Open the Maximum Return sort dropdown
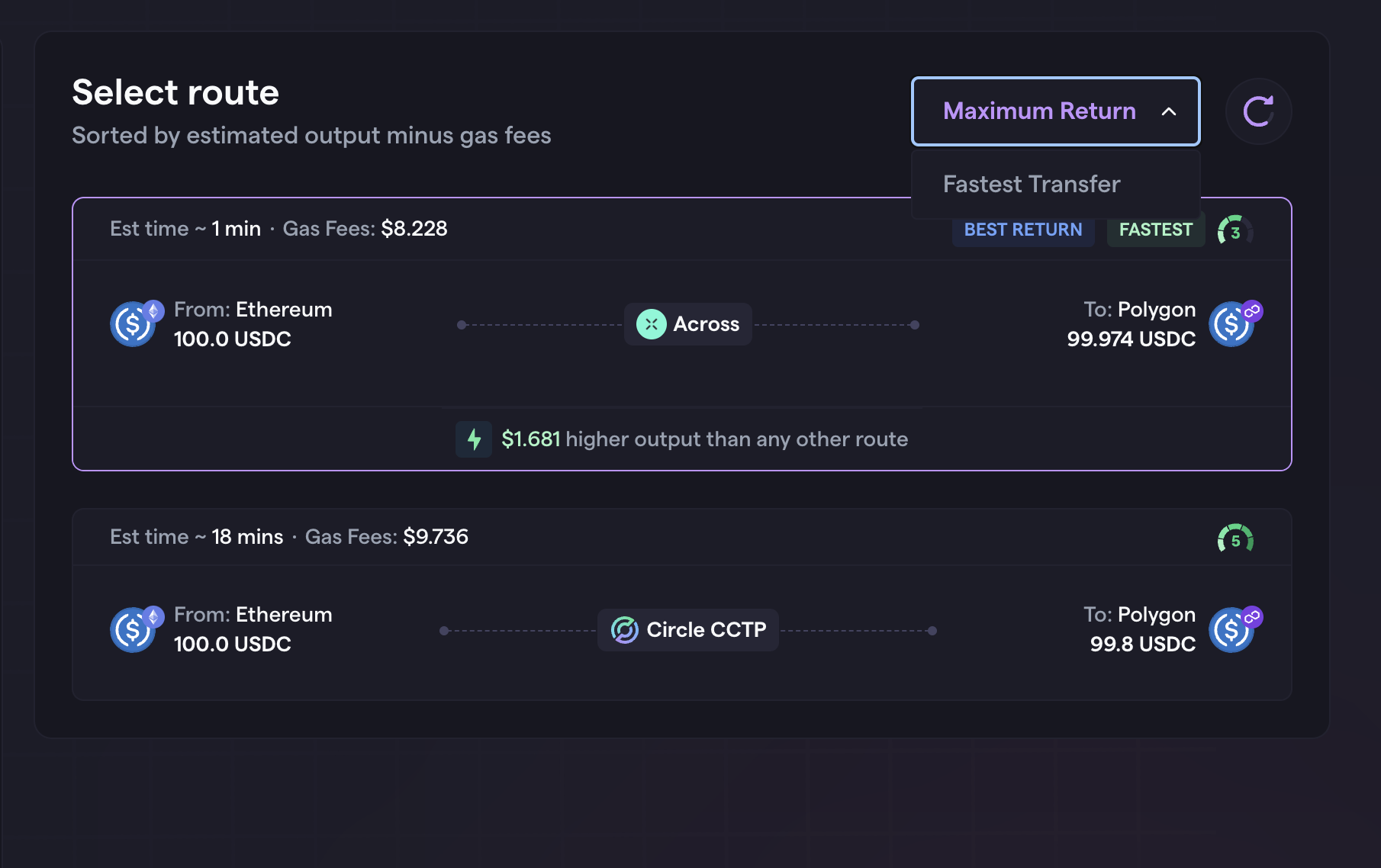 click(1055, 111)
